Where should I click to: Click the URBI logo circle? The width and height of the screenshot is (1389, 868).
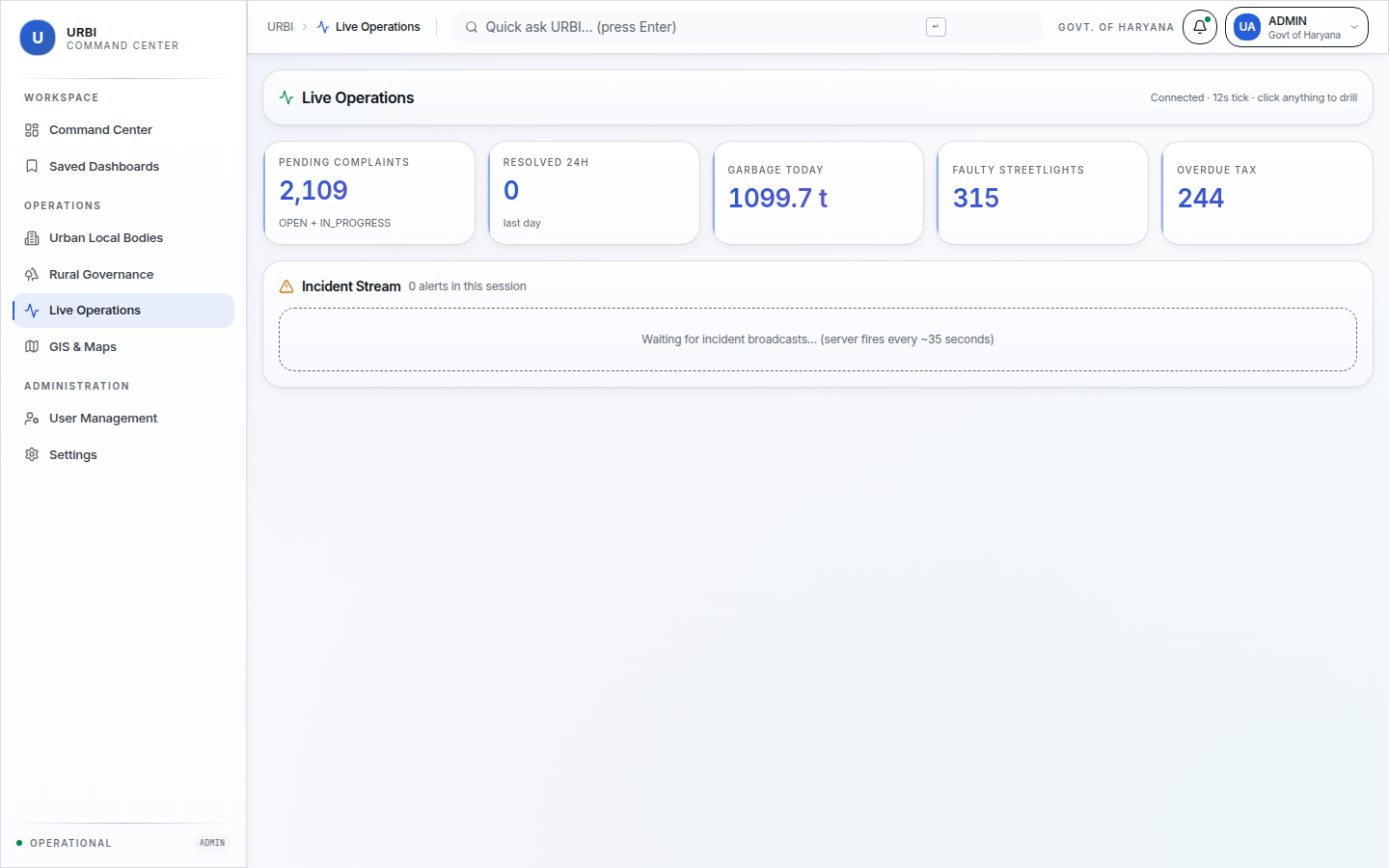38,38
